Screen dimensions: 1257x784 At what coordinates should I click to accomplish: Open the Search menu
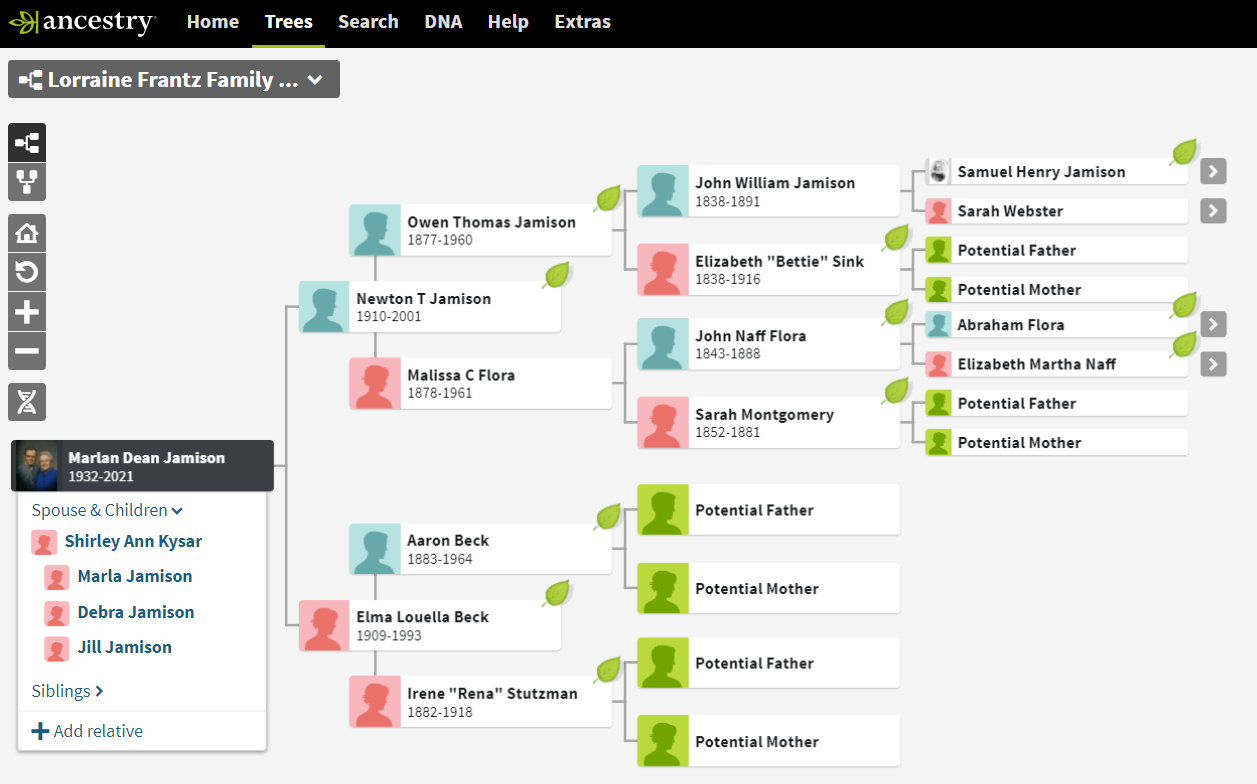pos(368,22)
